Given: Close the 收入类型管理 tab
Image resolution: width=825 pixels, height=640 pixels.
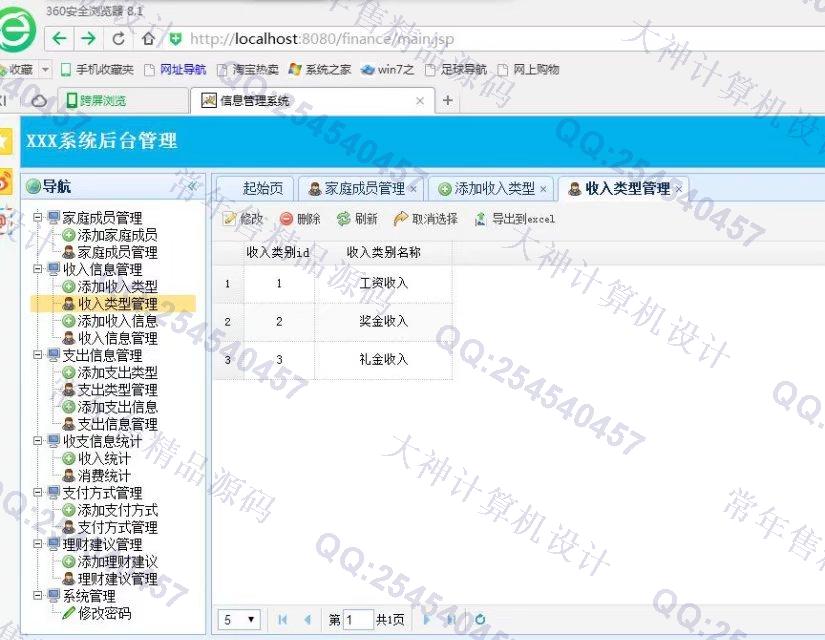Looking at the screenshot, I should pyautogui.click(x=679, y=189).
